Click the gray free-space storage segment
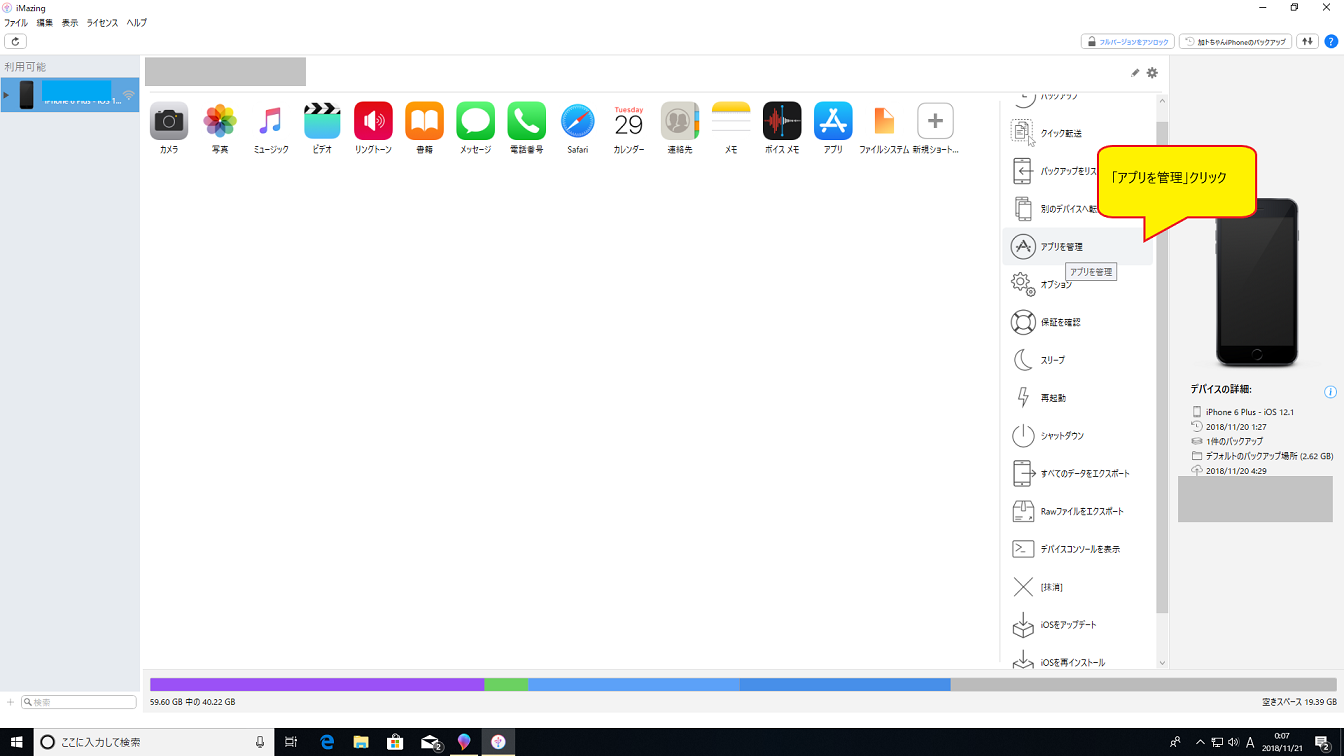The height and width of the screenshot is (756, 1344). coord(1144,685)
